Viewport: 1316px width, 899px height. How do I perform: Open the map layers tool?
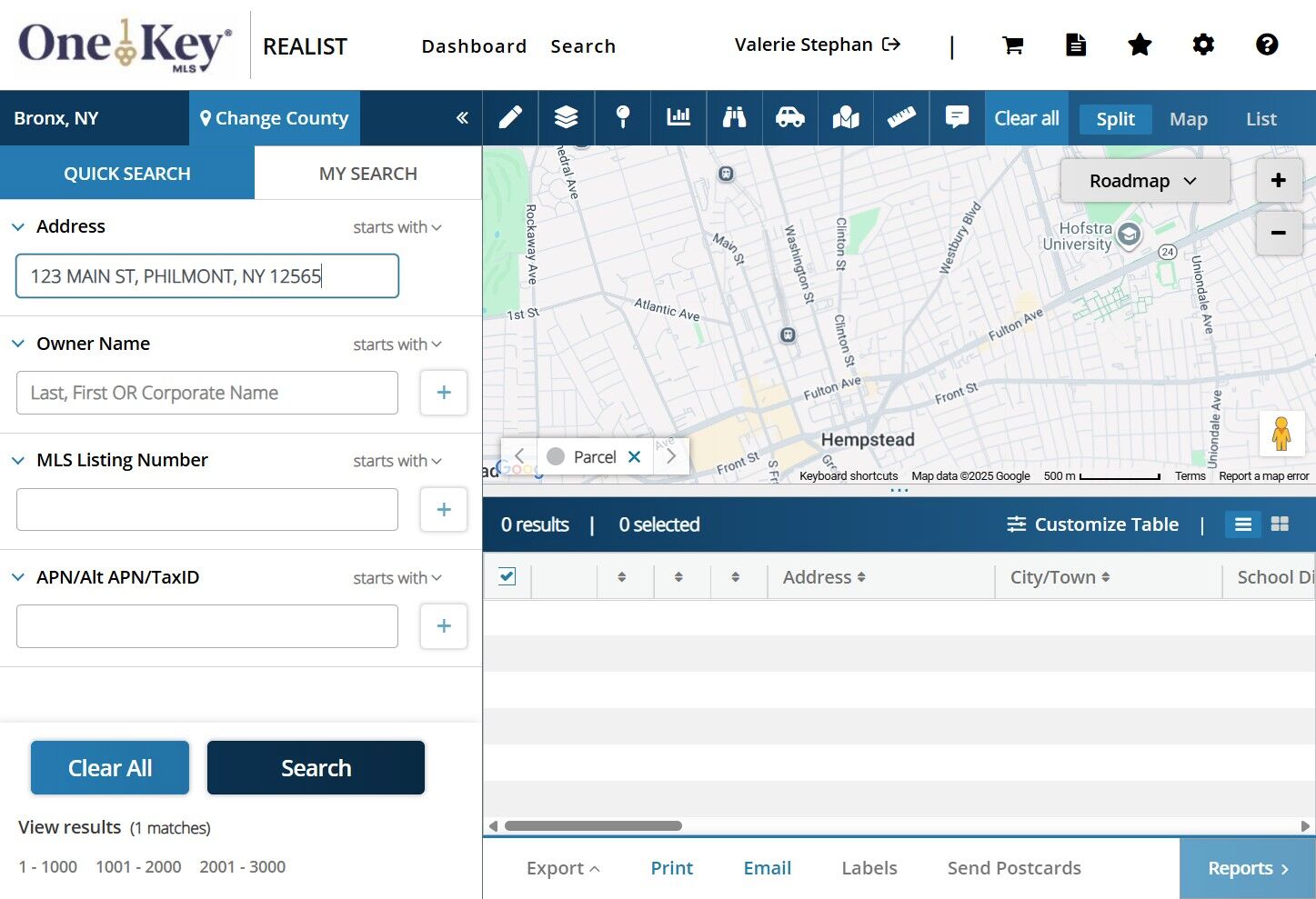566,117
